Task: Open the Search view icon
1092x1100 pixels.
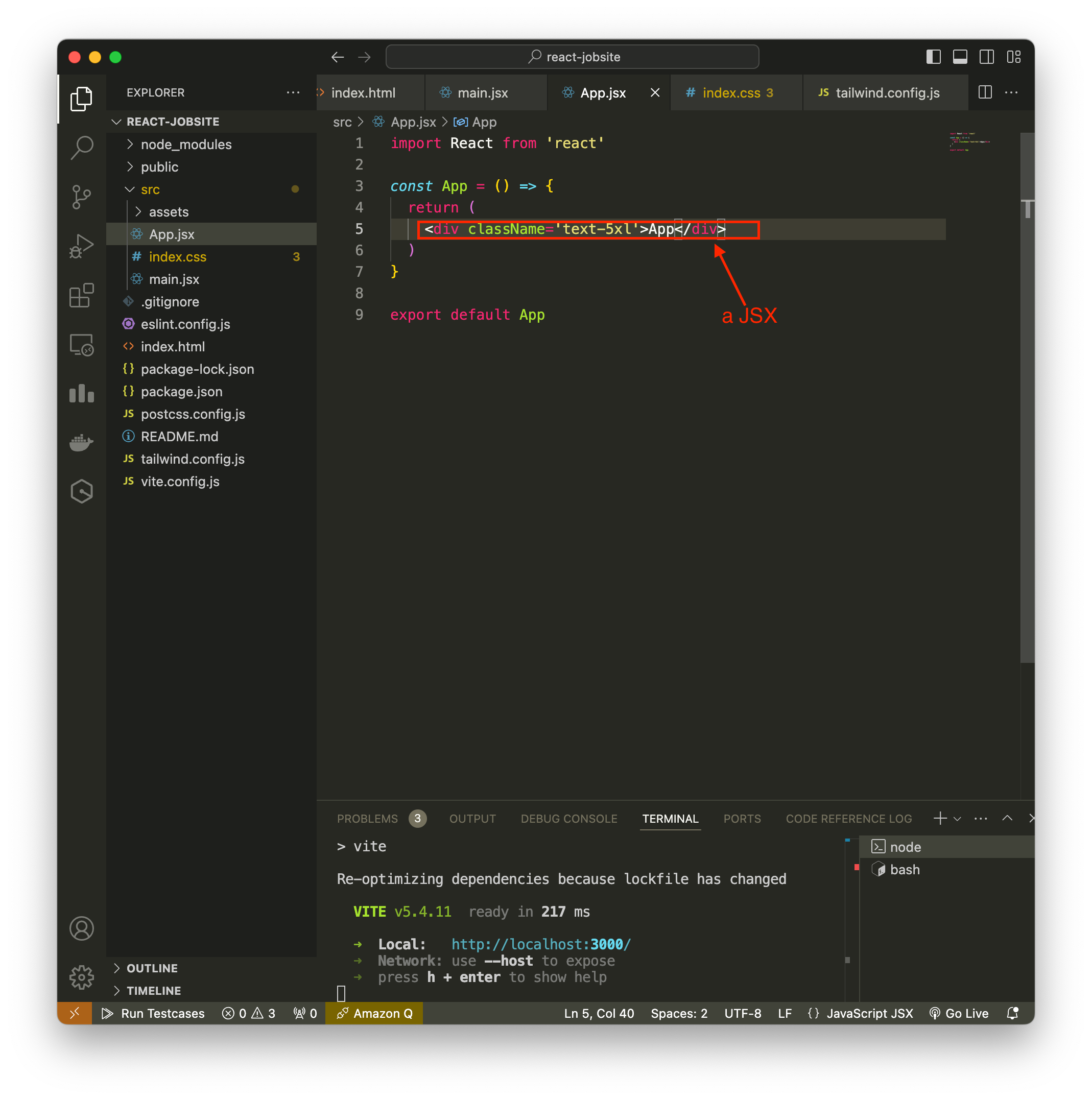Action: pyautogui.click(x=81, y=148)
